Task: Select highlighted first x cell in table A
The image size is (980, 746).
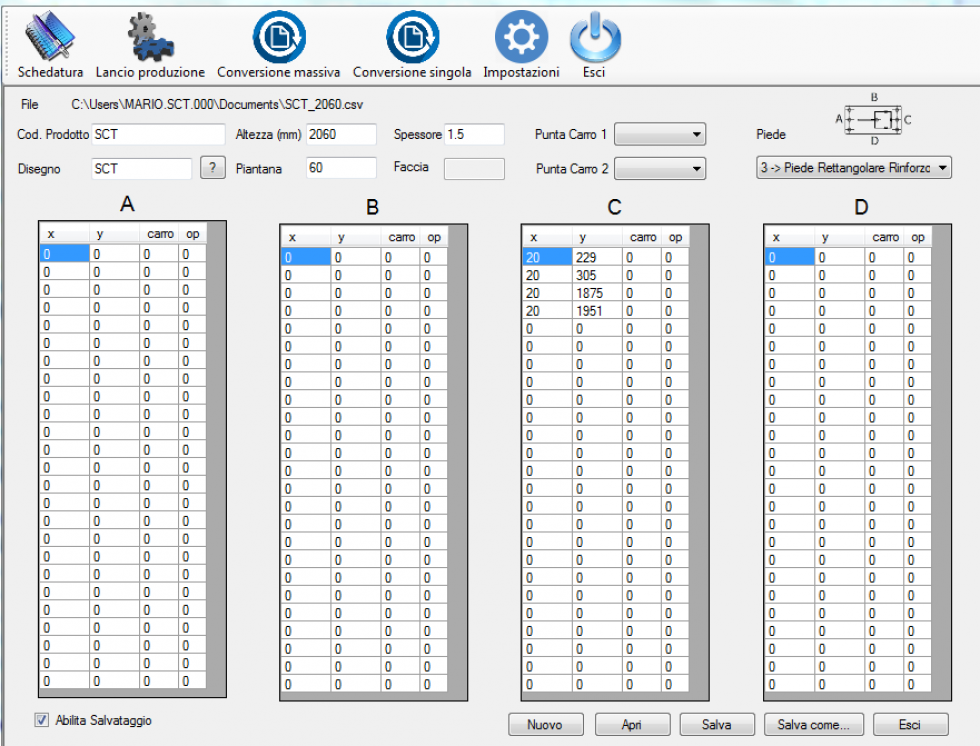Action: tap(64, 254)
